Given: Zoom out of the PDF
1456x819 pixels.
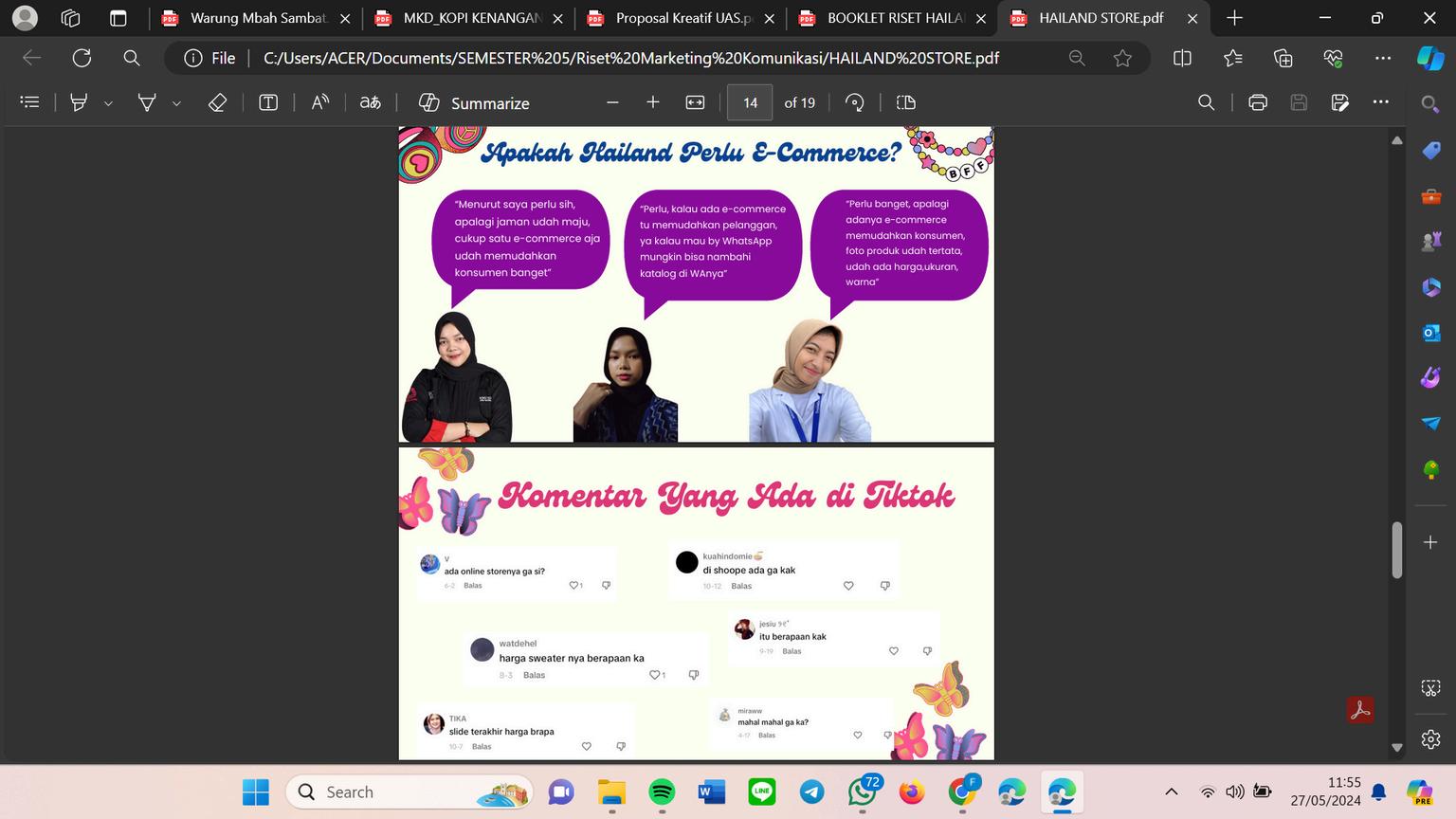Looking at the screenshot, I should [x=612, y=102].
